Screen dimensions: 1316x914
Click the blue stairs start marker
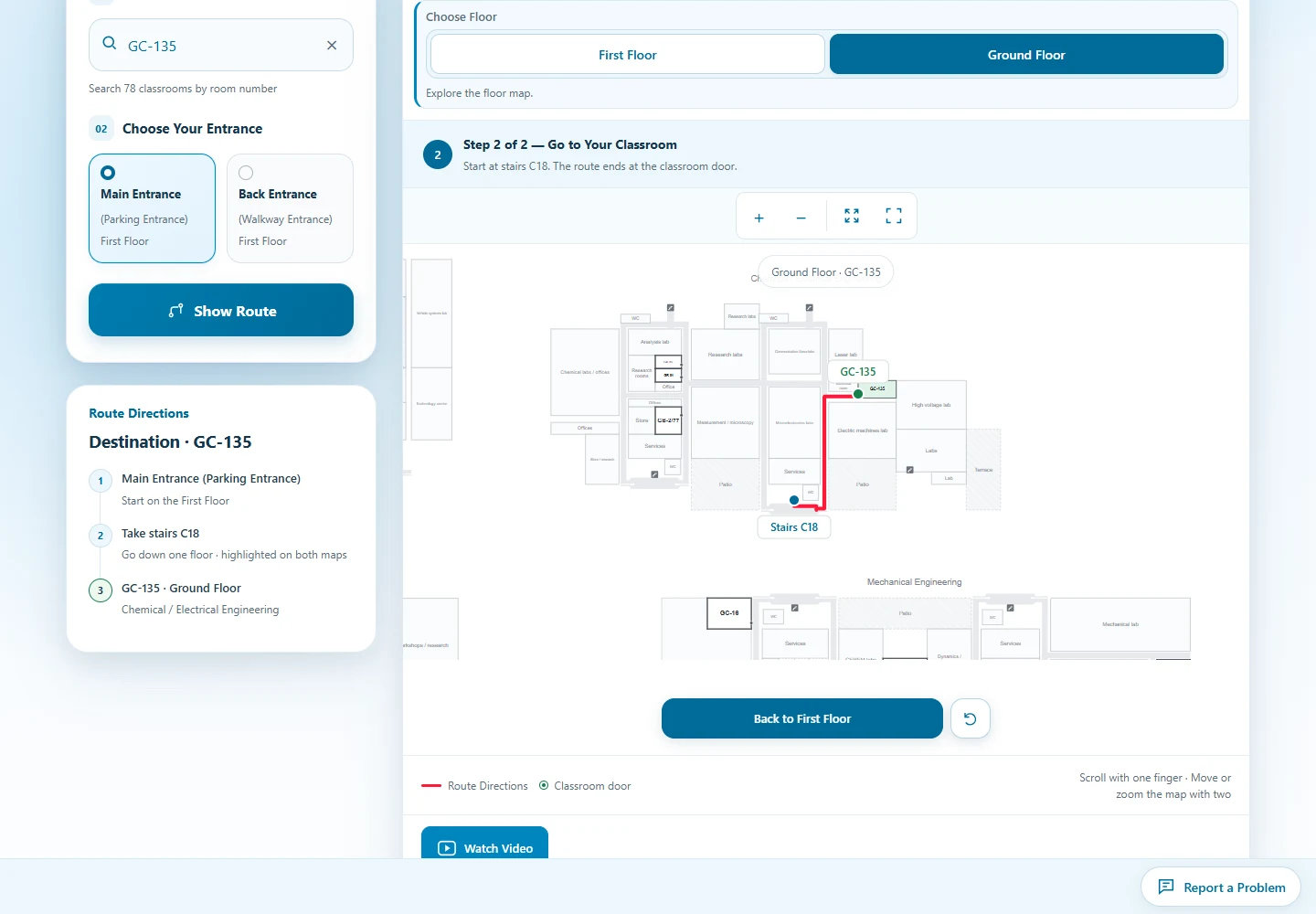coord(794,500)
